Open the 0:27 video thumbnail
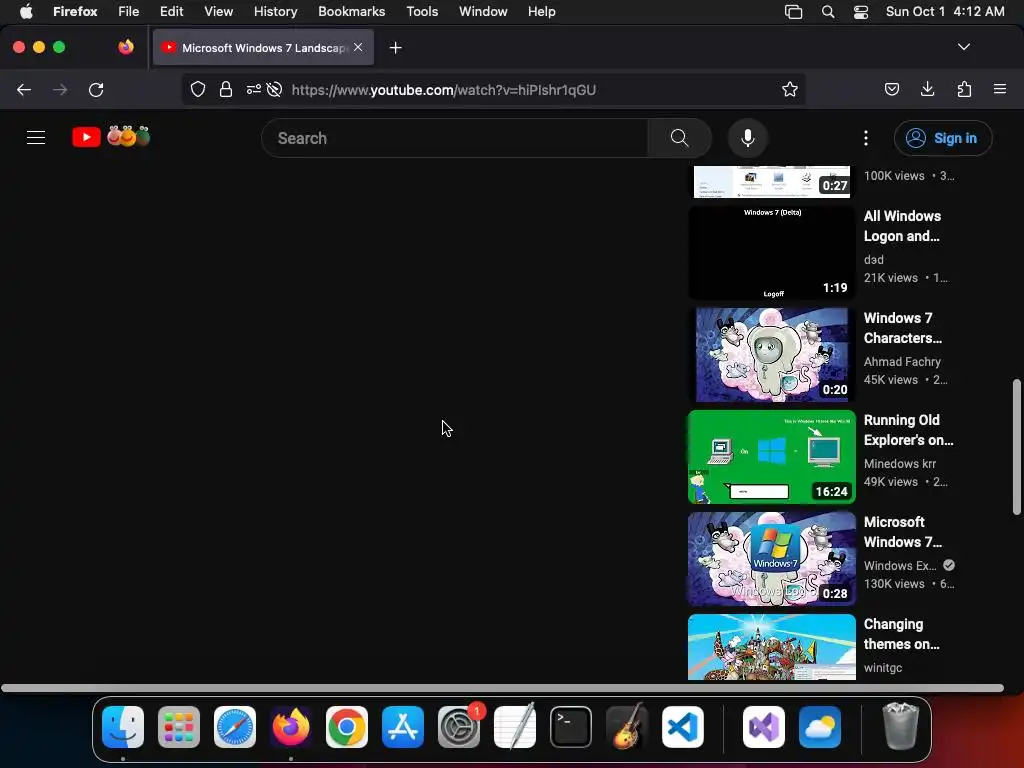The height and width of the screenshot is (768, 1024). pos(771,181)
